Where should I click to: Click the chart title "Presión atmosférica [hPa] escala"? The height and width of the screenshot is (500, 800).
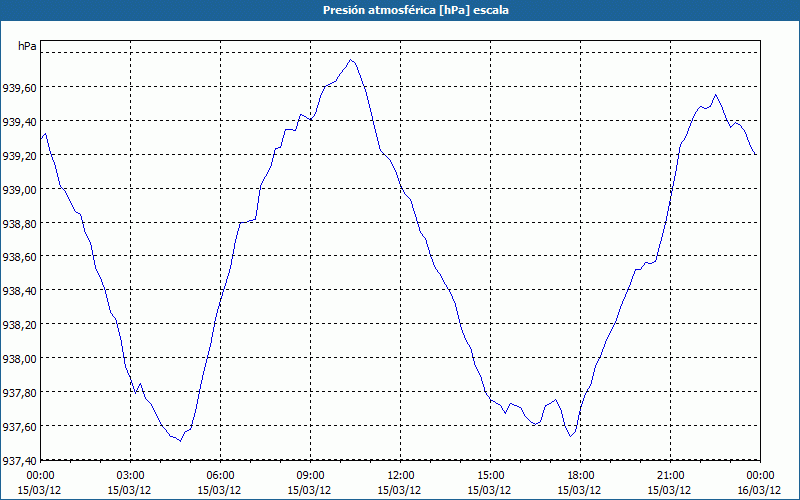coord(416,10)
